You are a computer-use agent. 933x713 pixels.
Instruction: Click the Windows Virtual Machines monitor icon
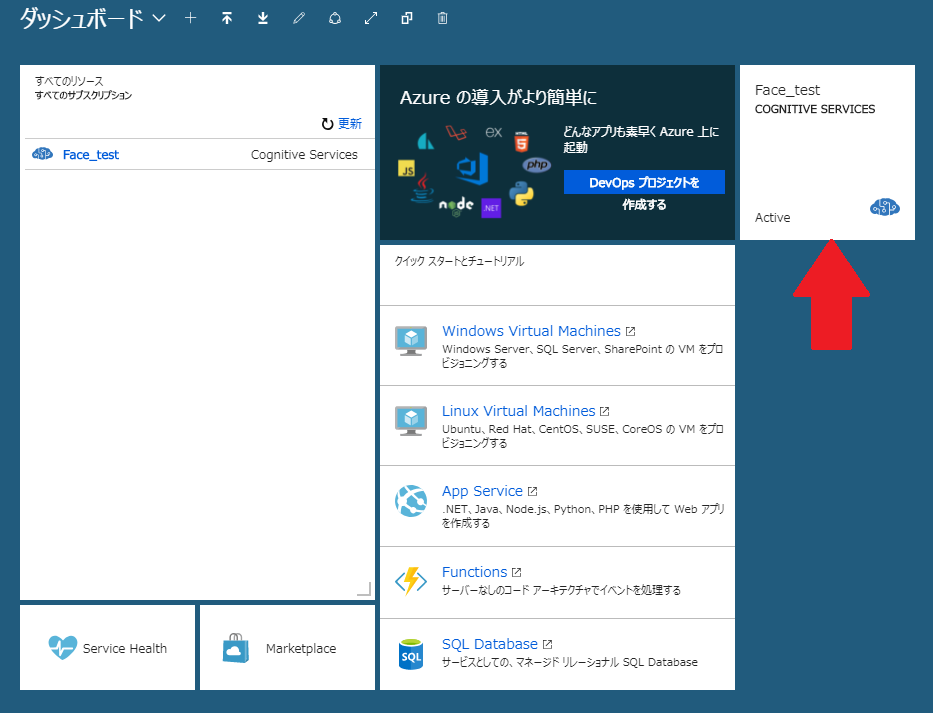(411, 341)
